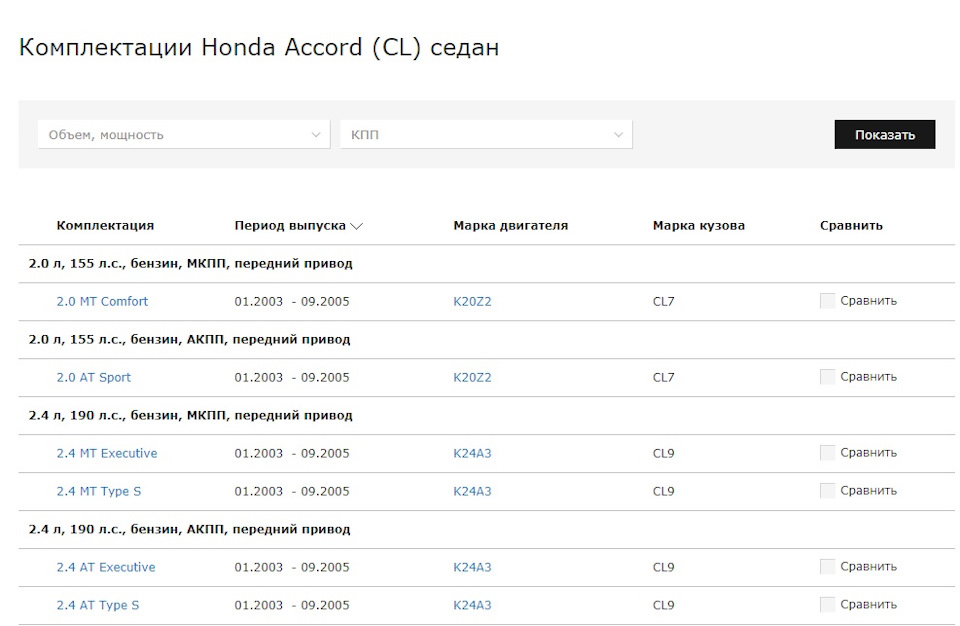Open K24A3 engine link in 2.4 MT Executive row
Image resolution: width=960 pixels, height=626 pixels.
472,453
